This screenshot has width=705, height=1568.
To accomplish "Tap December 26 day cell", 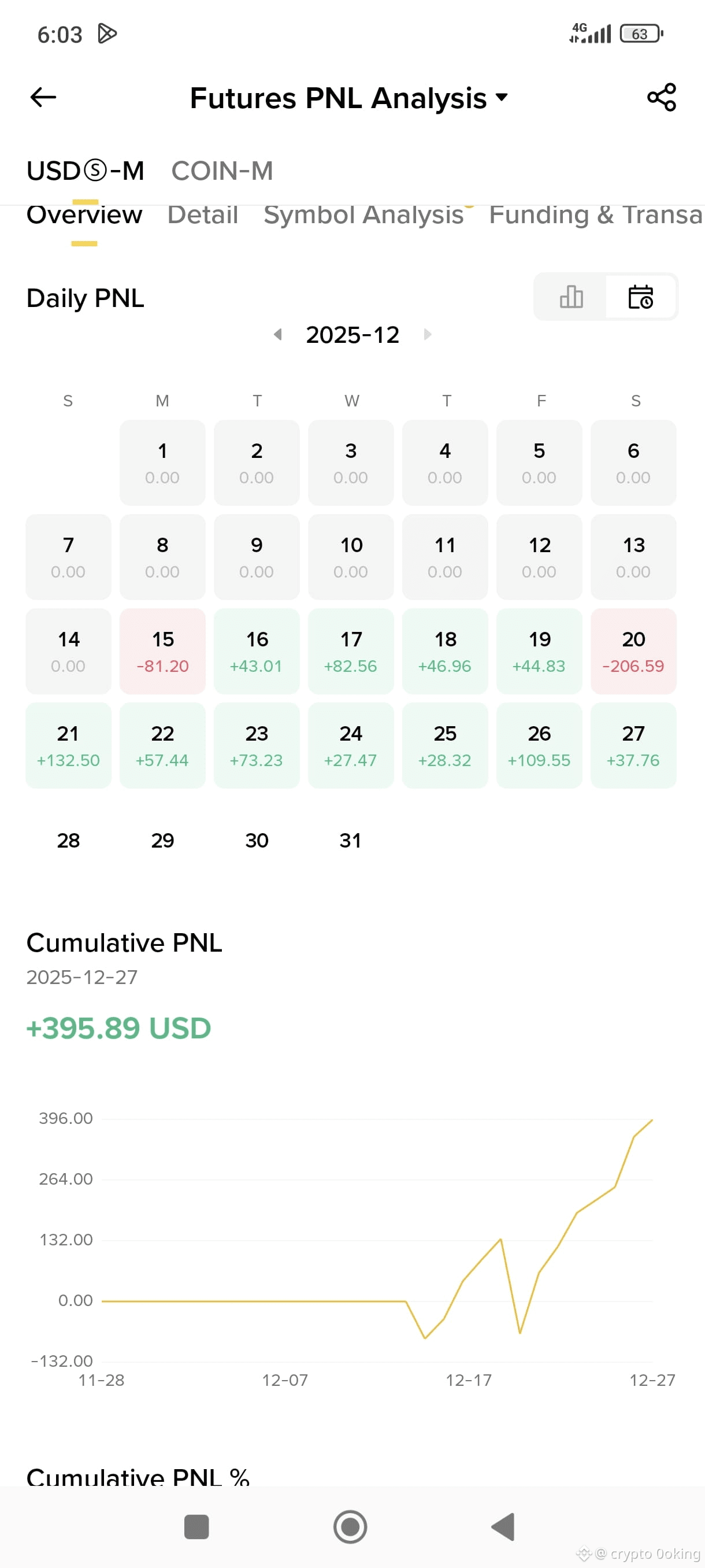I will (x=539, y=746).
